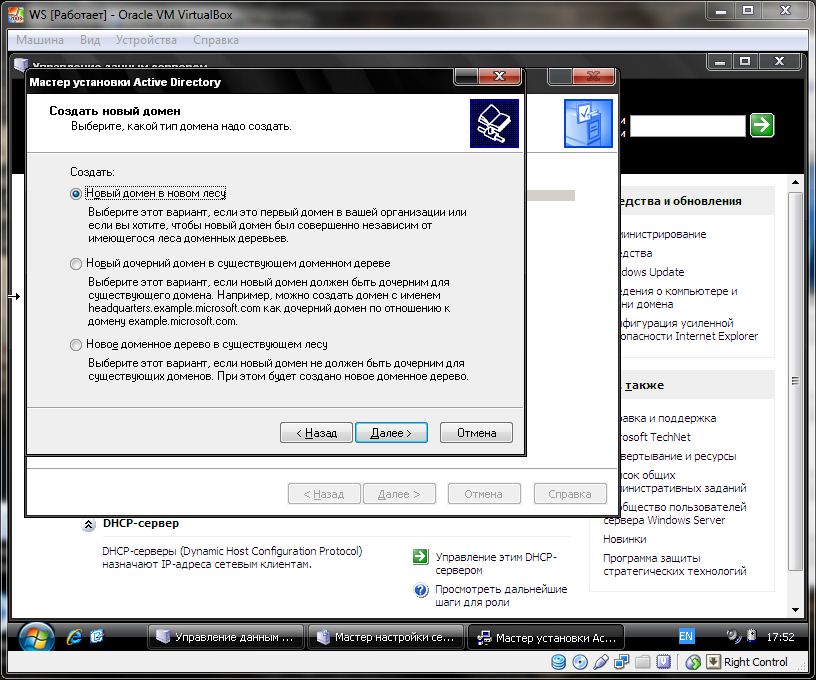The height and width of the screenshot is (680, 816).
Task: Click the hard disk activity icon in VirtualBox status bar
Action: click(558, 662)
